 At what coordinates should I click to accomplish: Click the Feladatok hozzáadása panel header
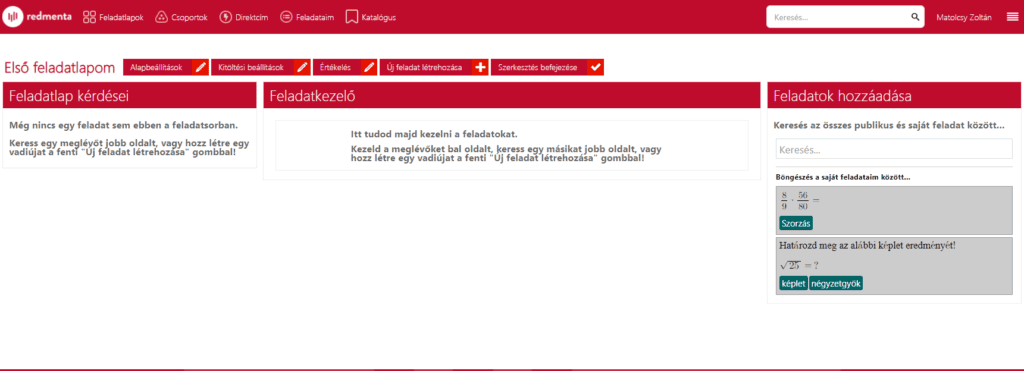[893, 95]
